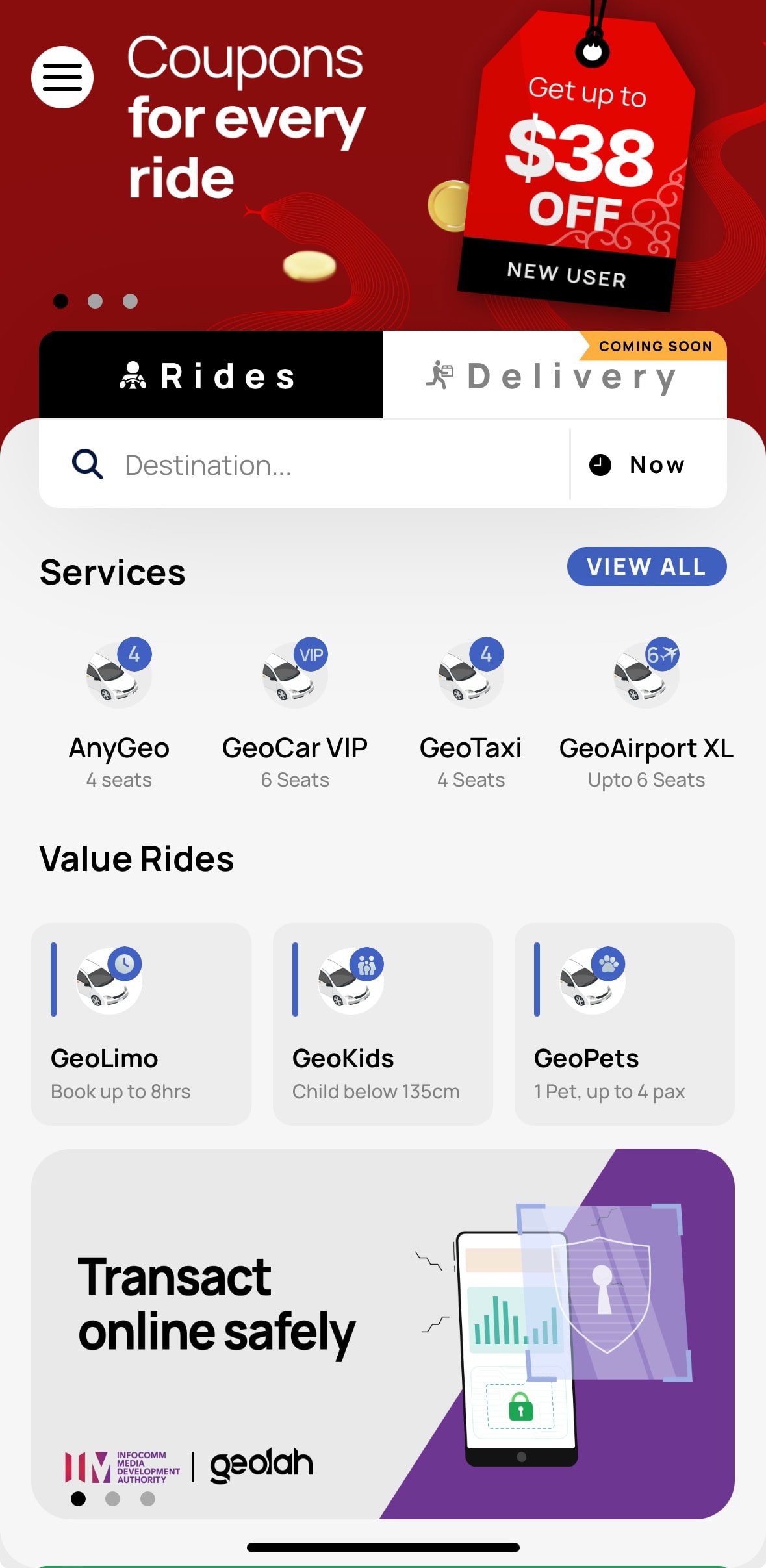The height and width of the screenshot is (1568, 766).
Task: Click the Destination input field
Action: [325, 465]
